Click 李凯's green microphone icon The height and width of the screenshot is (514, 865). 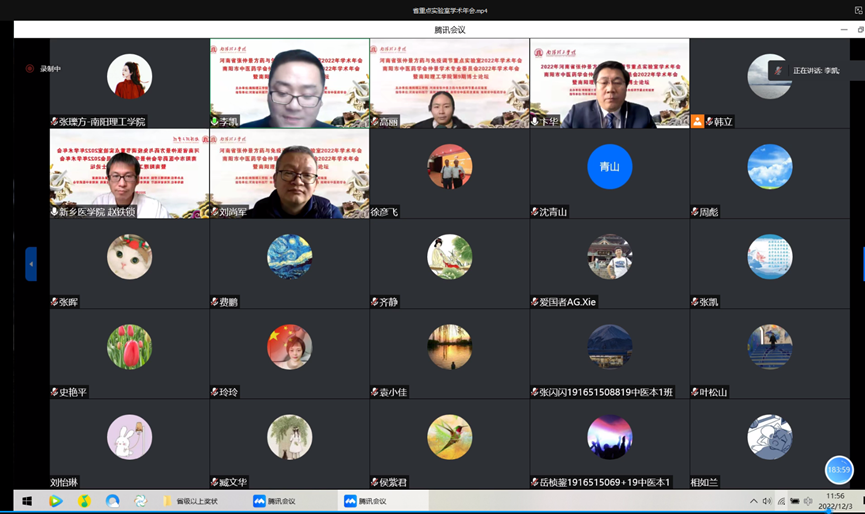pyautogui.click(x=215, y=122)
